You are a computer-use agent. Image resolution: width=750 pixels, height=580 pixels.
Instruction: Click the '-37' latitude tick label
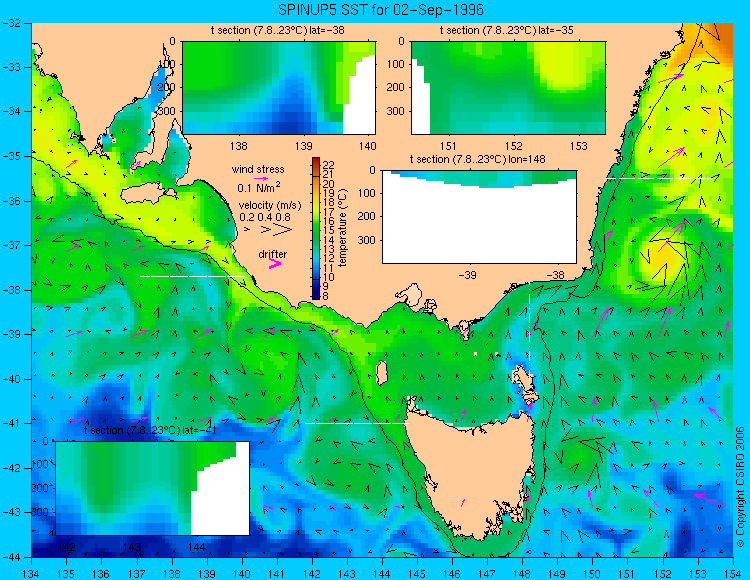coord(11,245)
